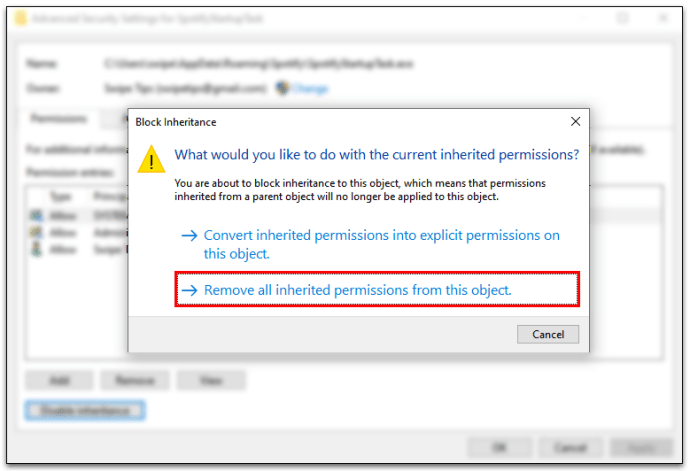Select the third permission entry's single user icon

[x=36, y=249]
